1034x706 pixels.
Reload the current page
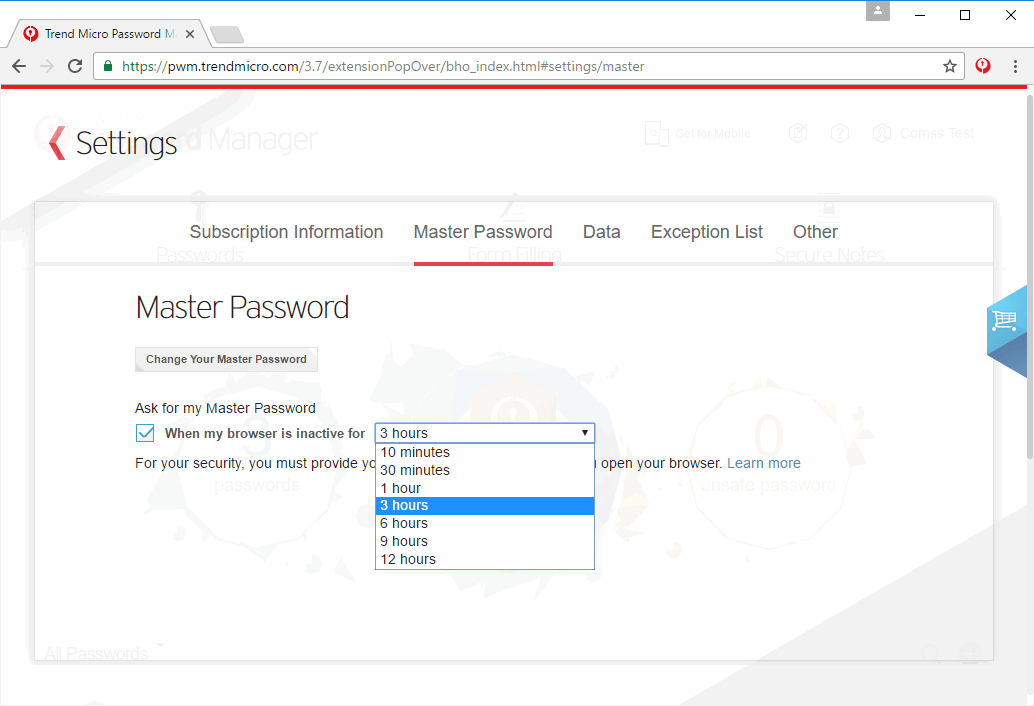click(75, 67)
